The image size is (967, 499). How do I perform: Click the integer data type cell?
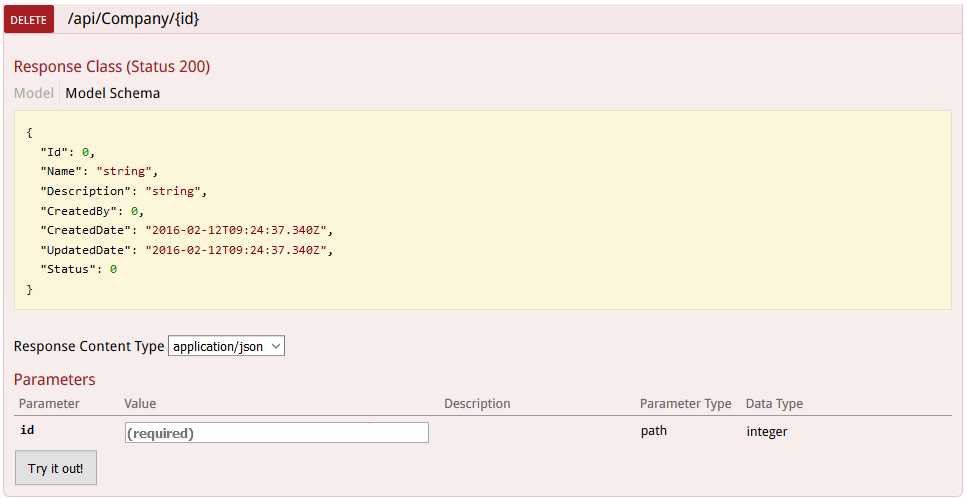pos(767,432)
